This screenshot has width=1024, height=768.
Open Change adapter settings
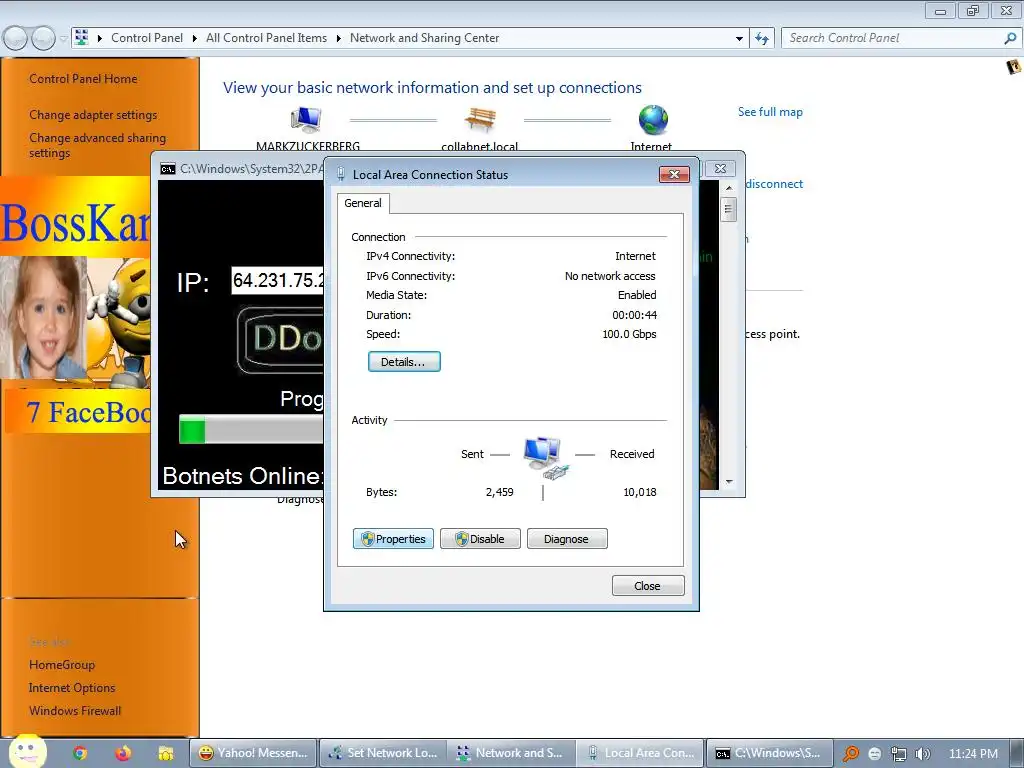click(93, 115)
